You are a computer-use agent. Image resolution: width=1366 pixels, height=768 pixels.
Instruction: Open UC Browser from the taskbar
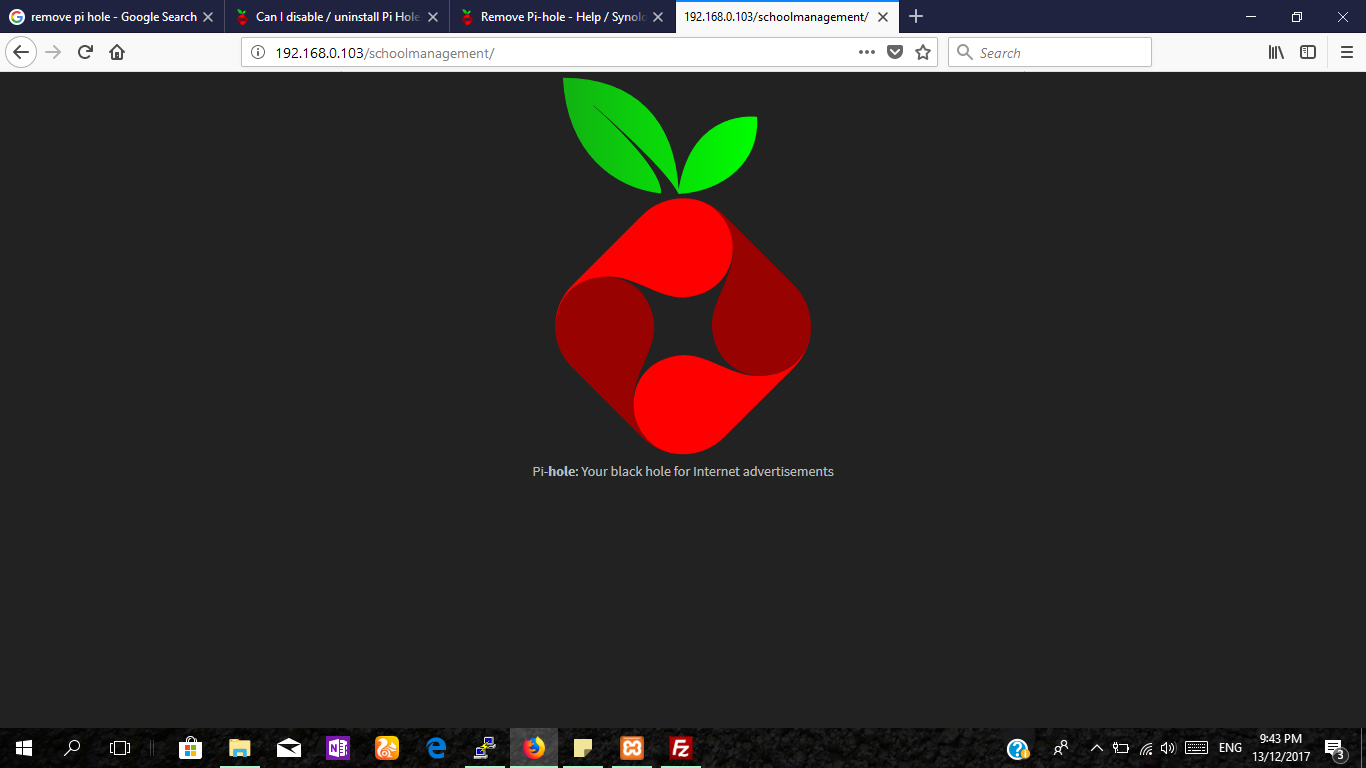387,748
